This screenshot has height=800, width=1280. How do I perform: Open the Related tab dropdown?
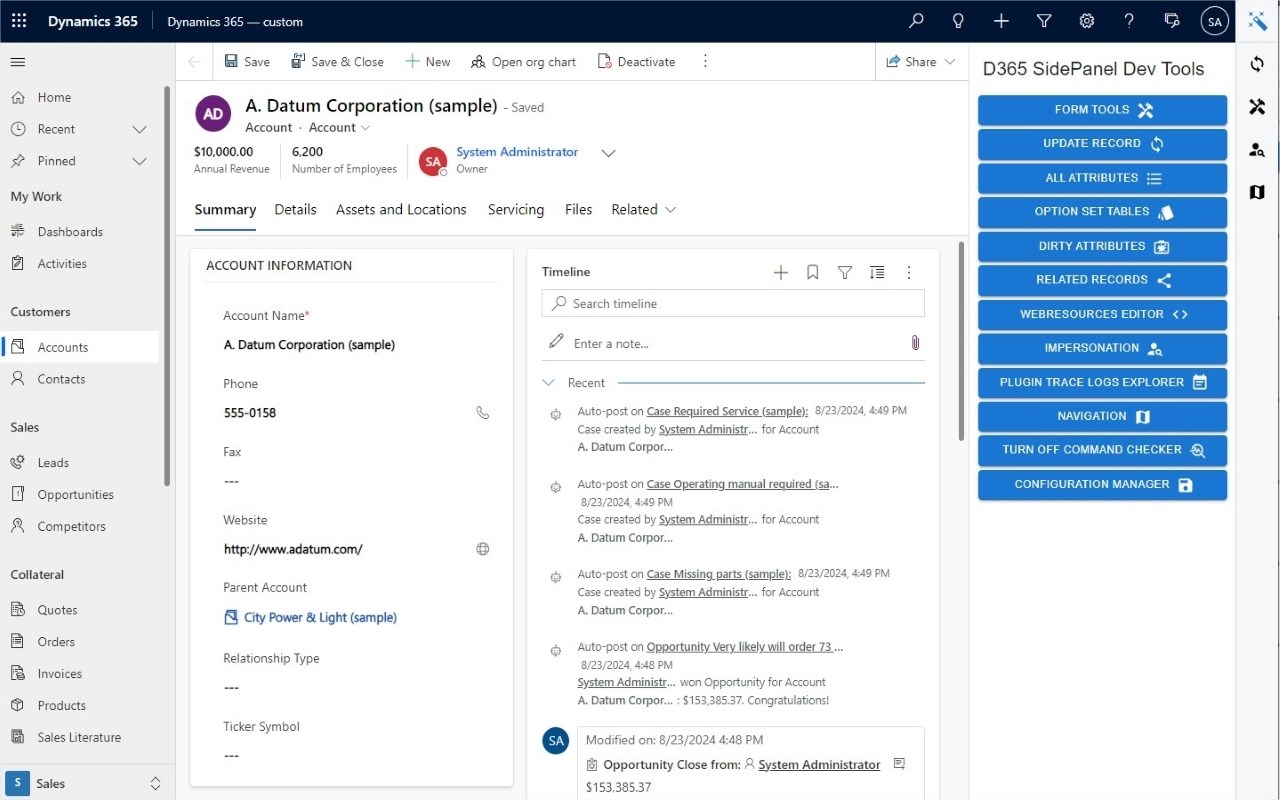644,210
